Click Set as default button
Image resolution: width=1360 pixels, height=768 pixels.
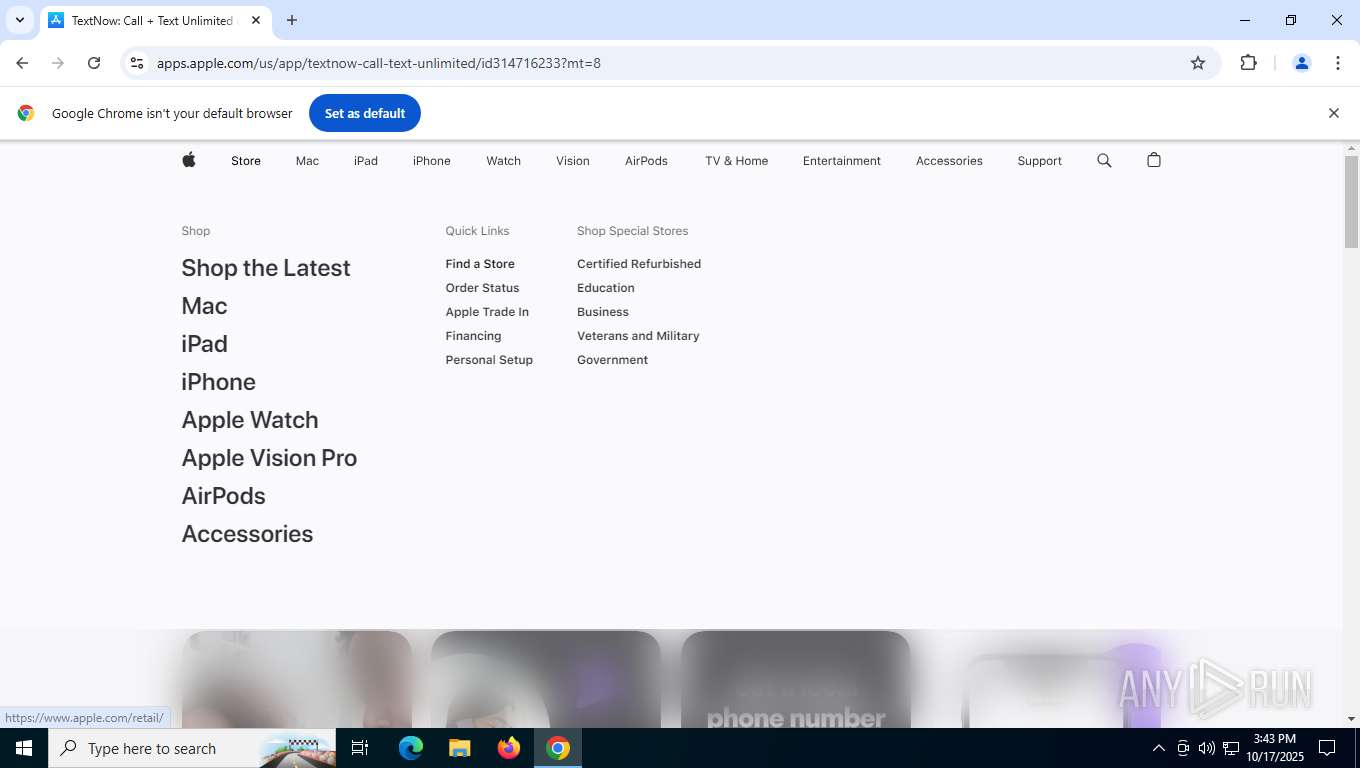click(365, 113)
